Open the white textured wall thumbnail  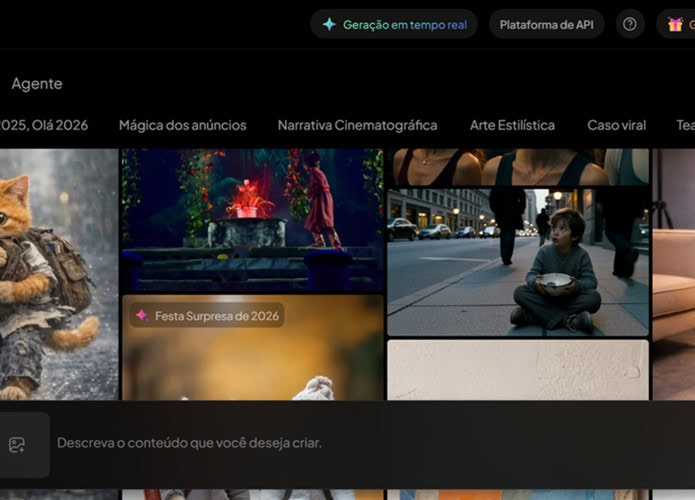[517, 370]
